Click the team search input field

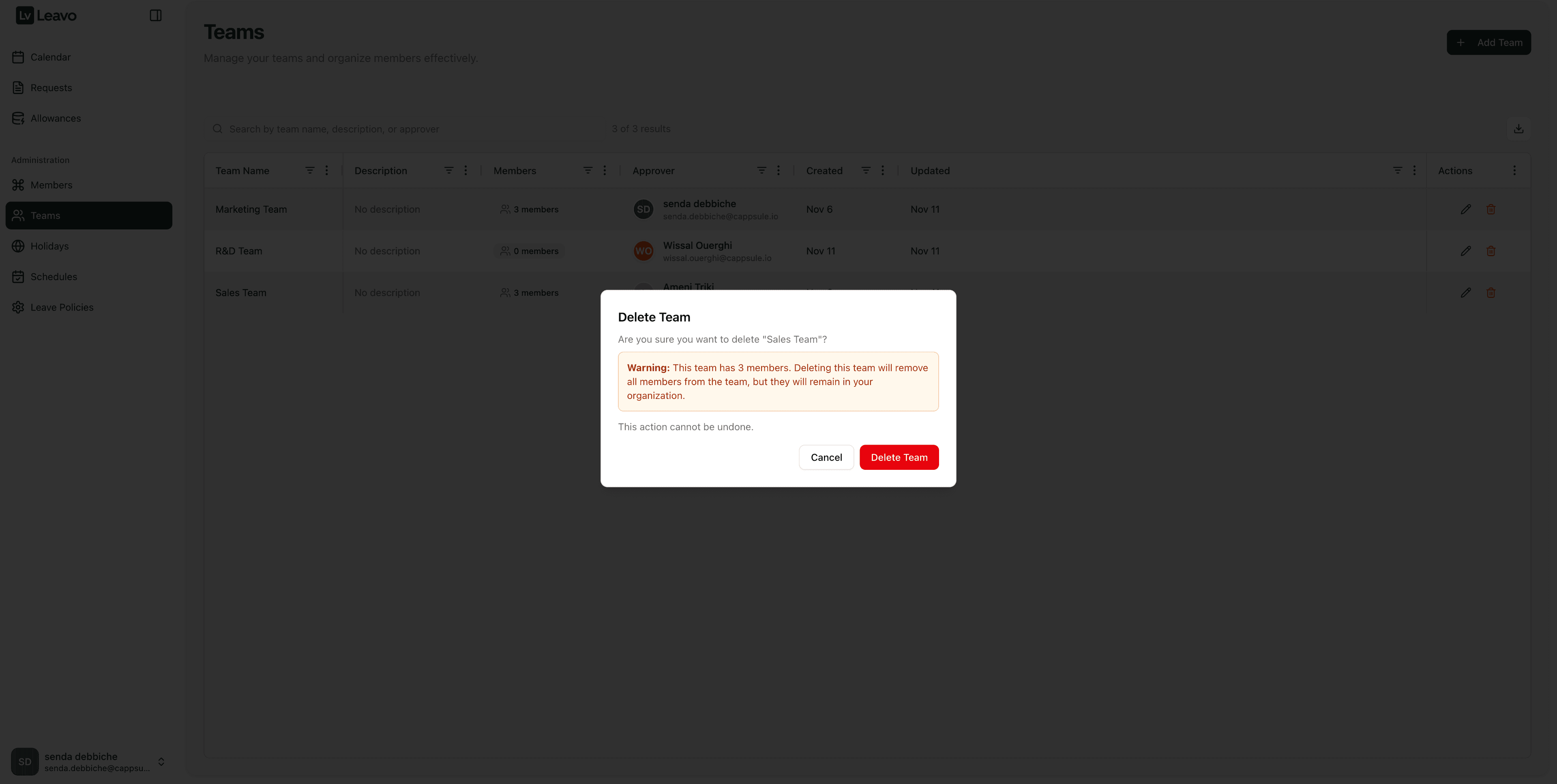(x=411, y=129)
